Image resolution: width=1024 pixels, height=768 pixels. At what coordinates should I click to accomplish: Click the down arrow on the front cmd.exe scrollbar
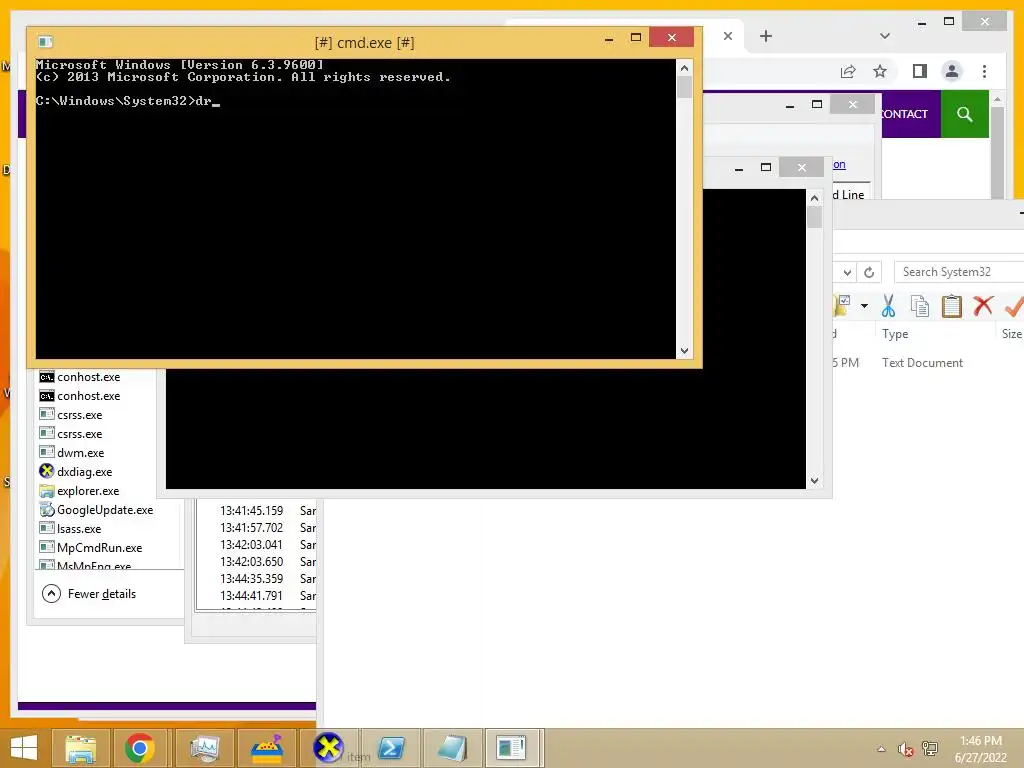coord(684,351)
